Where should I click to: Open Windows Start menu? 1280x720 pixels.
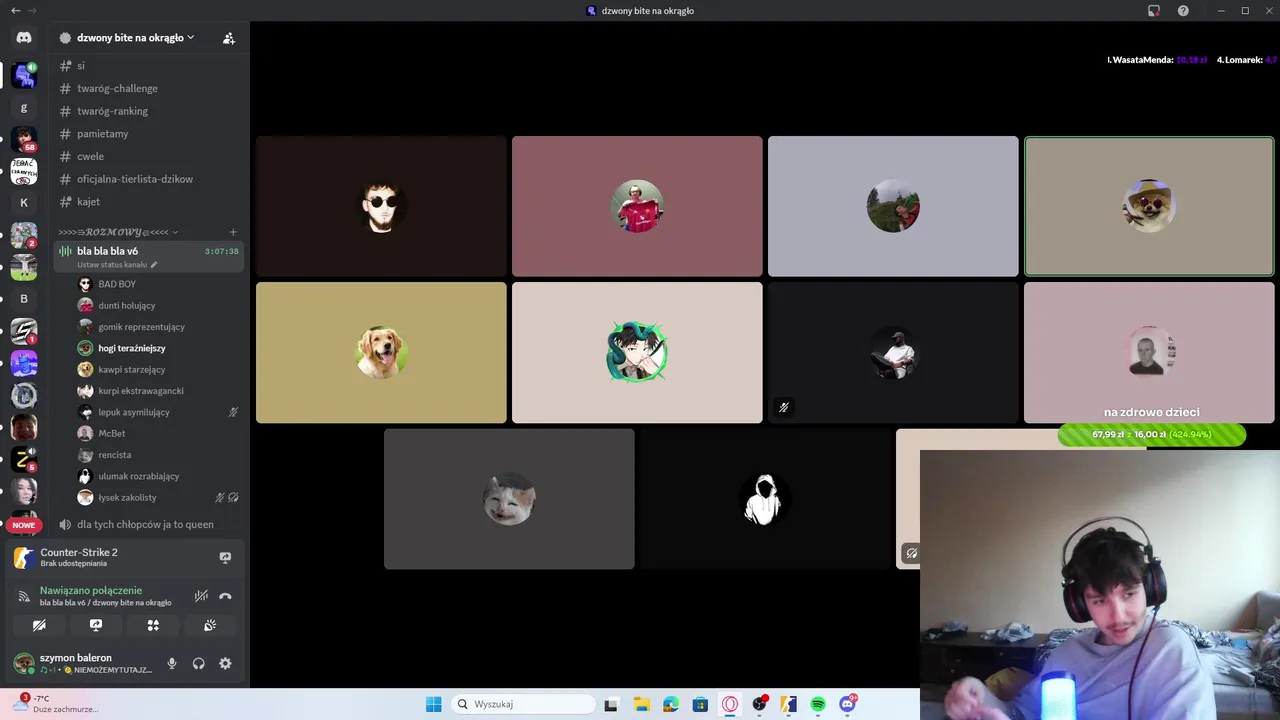click(433, 704)
